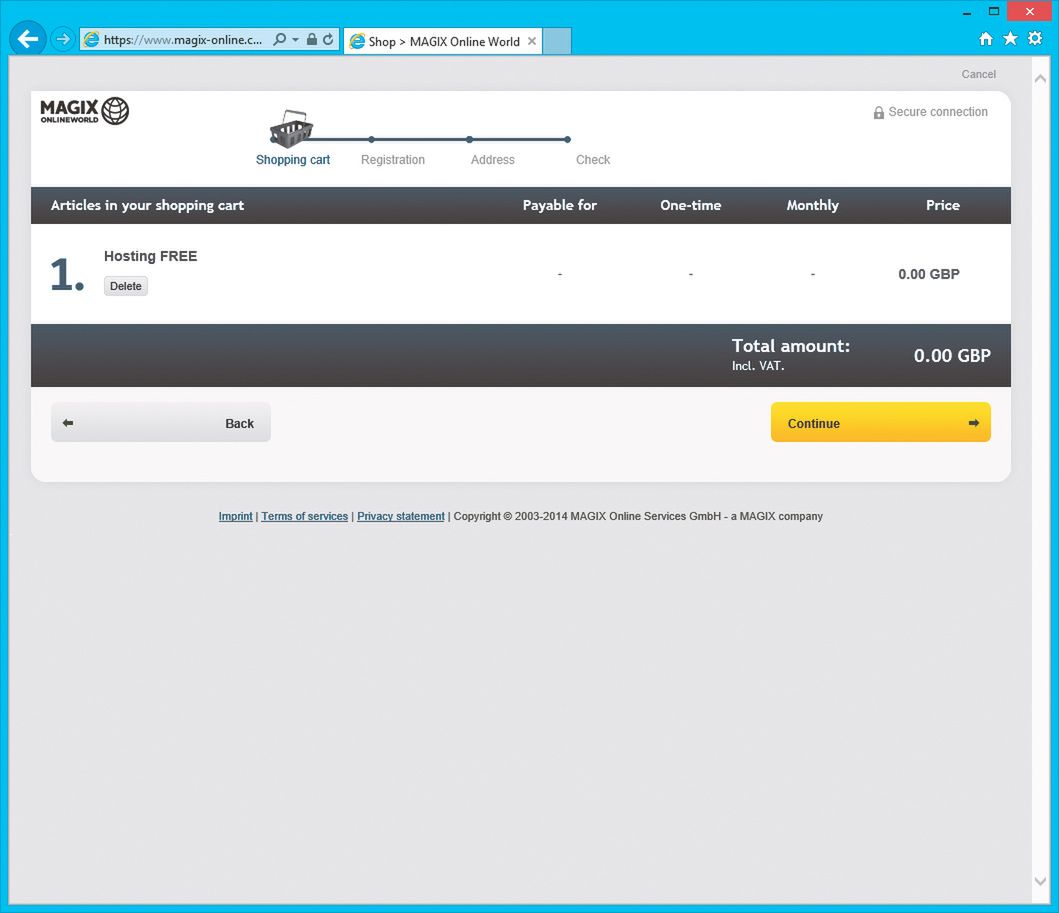Click the scrollbar up arrow
The width and height of the screenshot is (1059, 913).
pos(1040,78)
